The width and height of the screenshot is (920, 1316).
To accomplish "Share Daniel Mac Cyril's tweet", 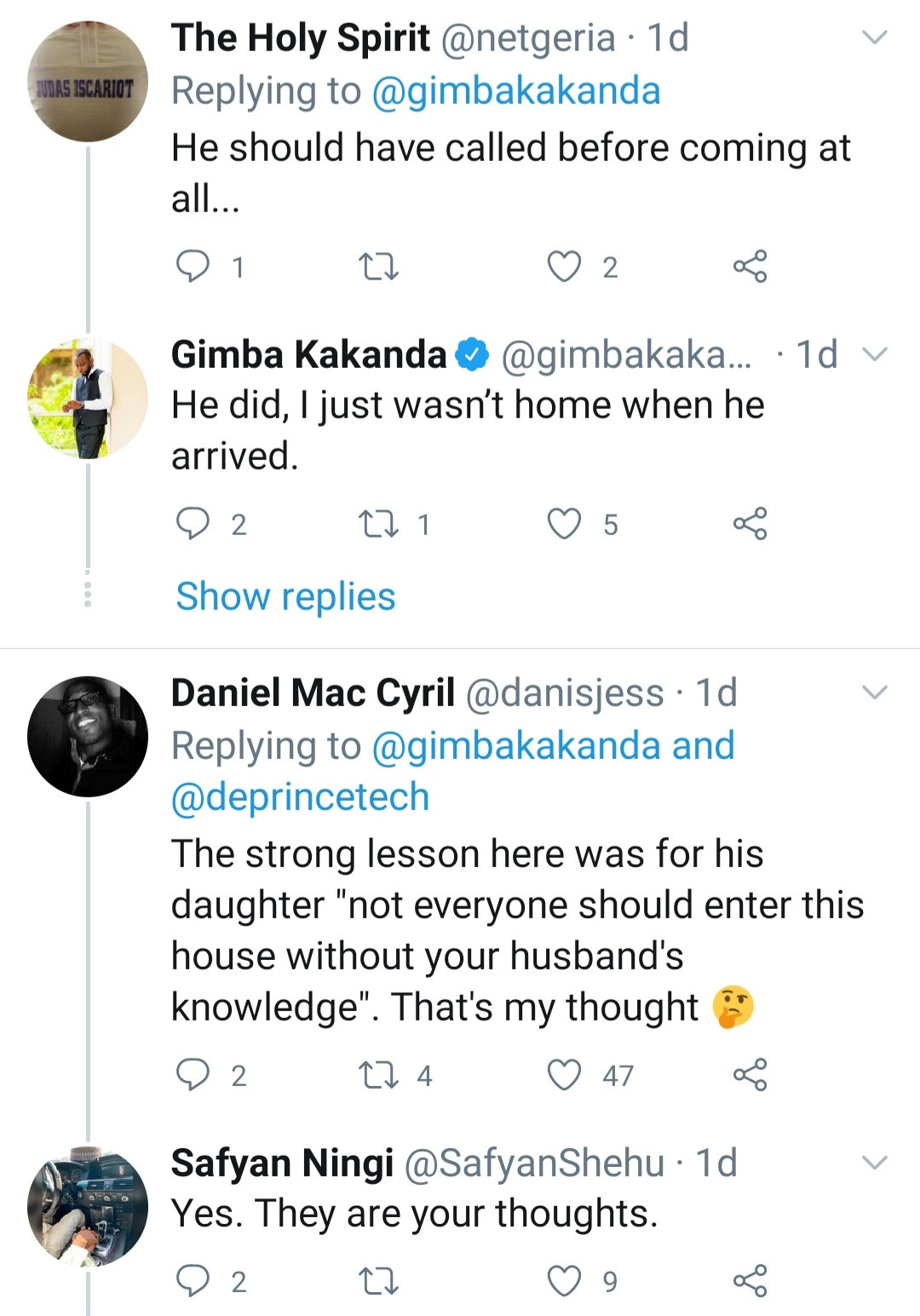I will 750,1075.
